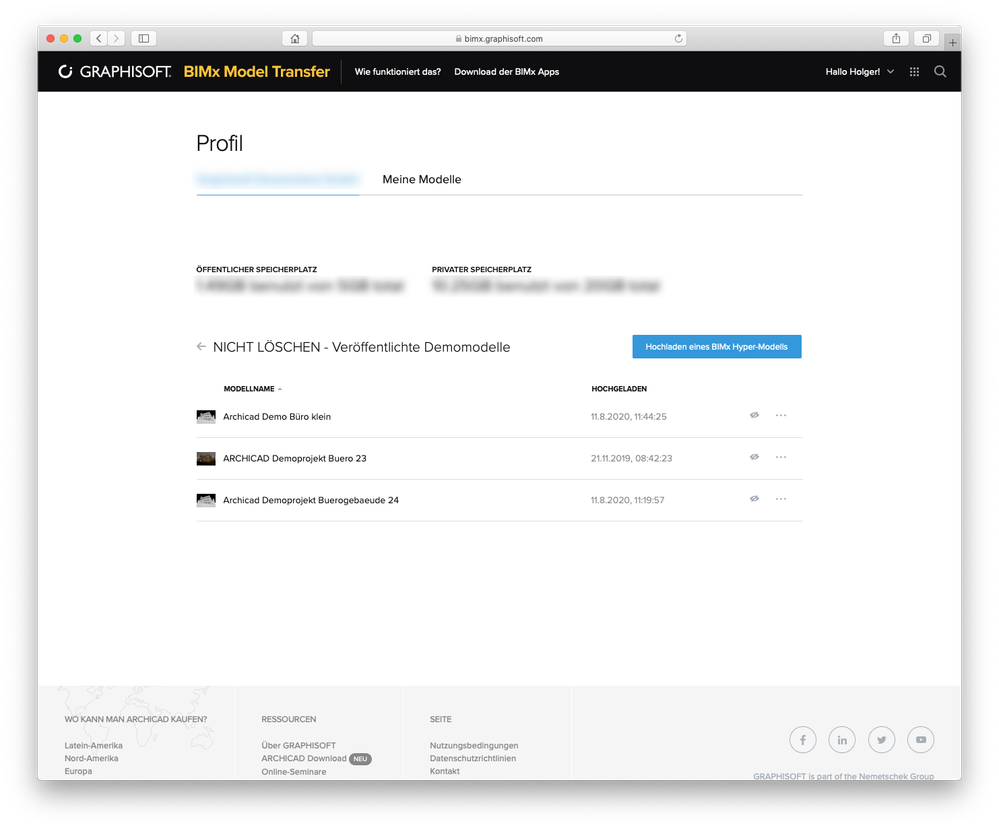Toggle visibility of Archicad Demo Büro klein
This screenshot has width=999, height=830.
[754, 415]
